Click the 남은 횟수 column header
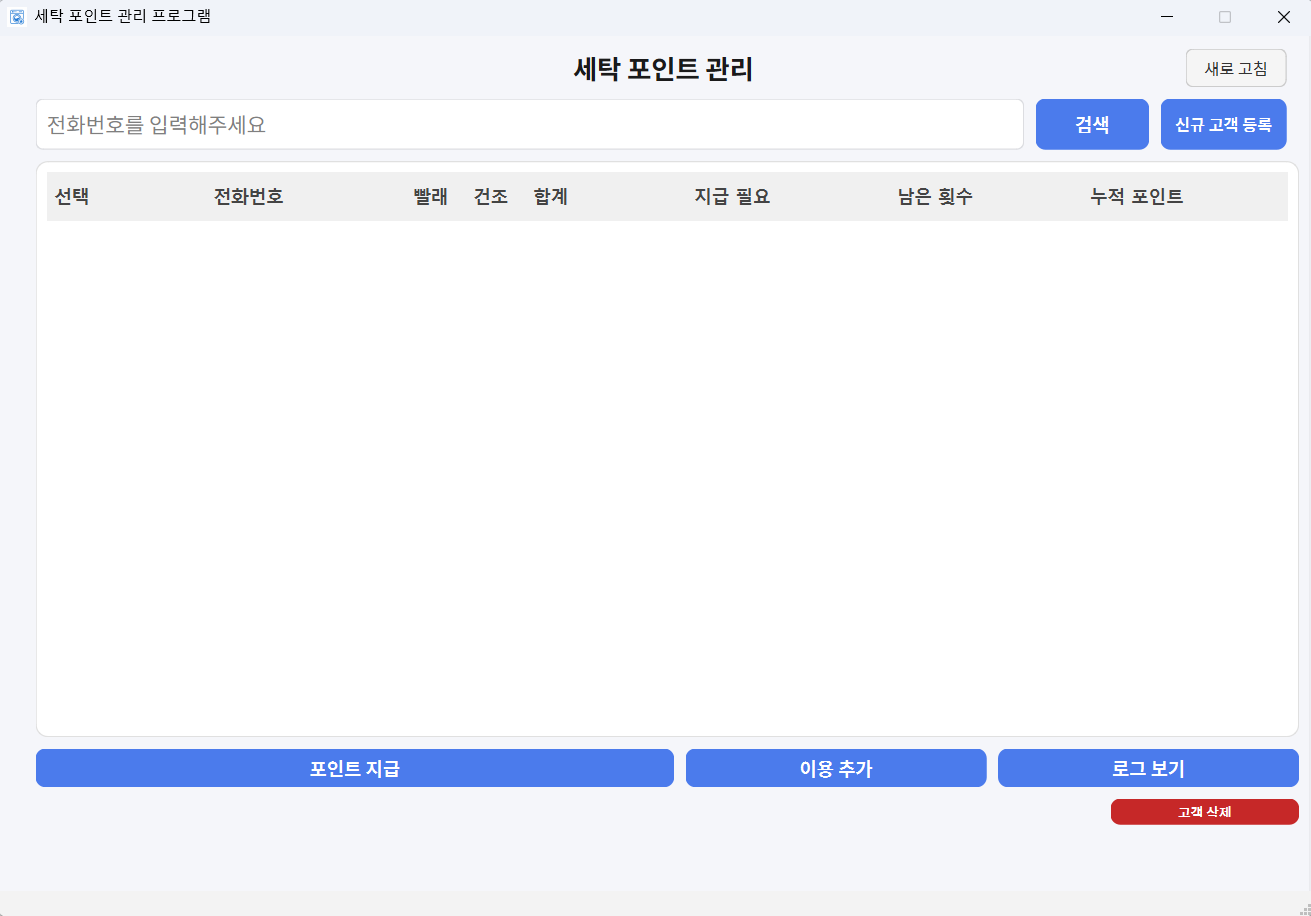Screen dimensions: 1311x916 point(935,197)
